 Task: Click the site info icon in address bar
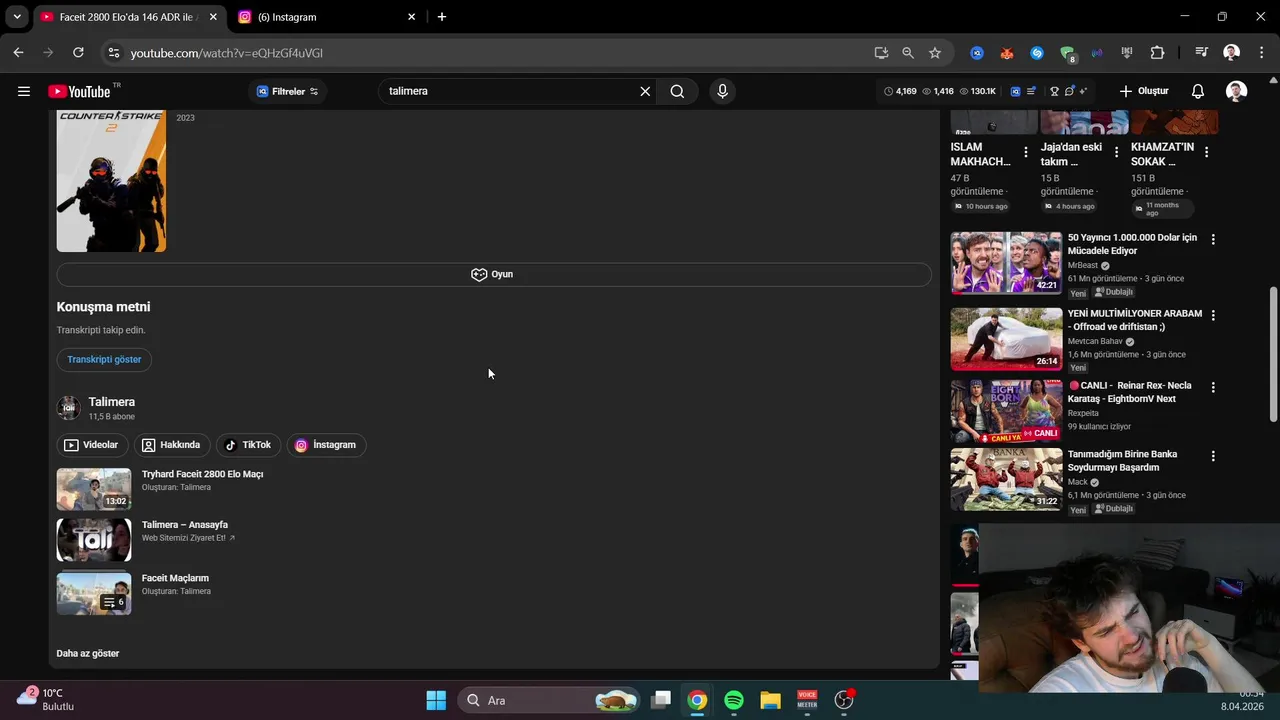coord(114,53)
